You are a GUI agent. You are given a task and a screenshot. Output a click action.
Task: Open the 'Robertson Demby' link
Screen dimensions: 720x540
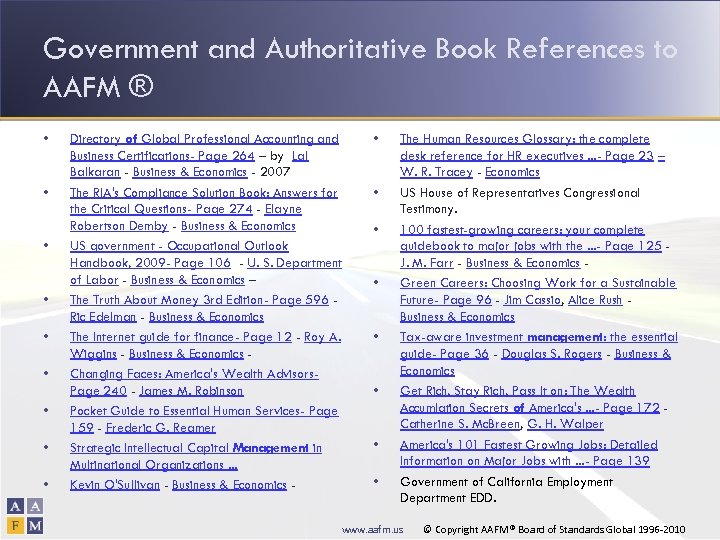click(x=119, y=226)
